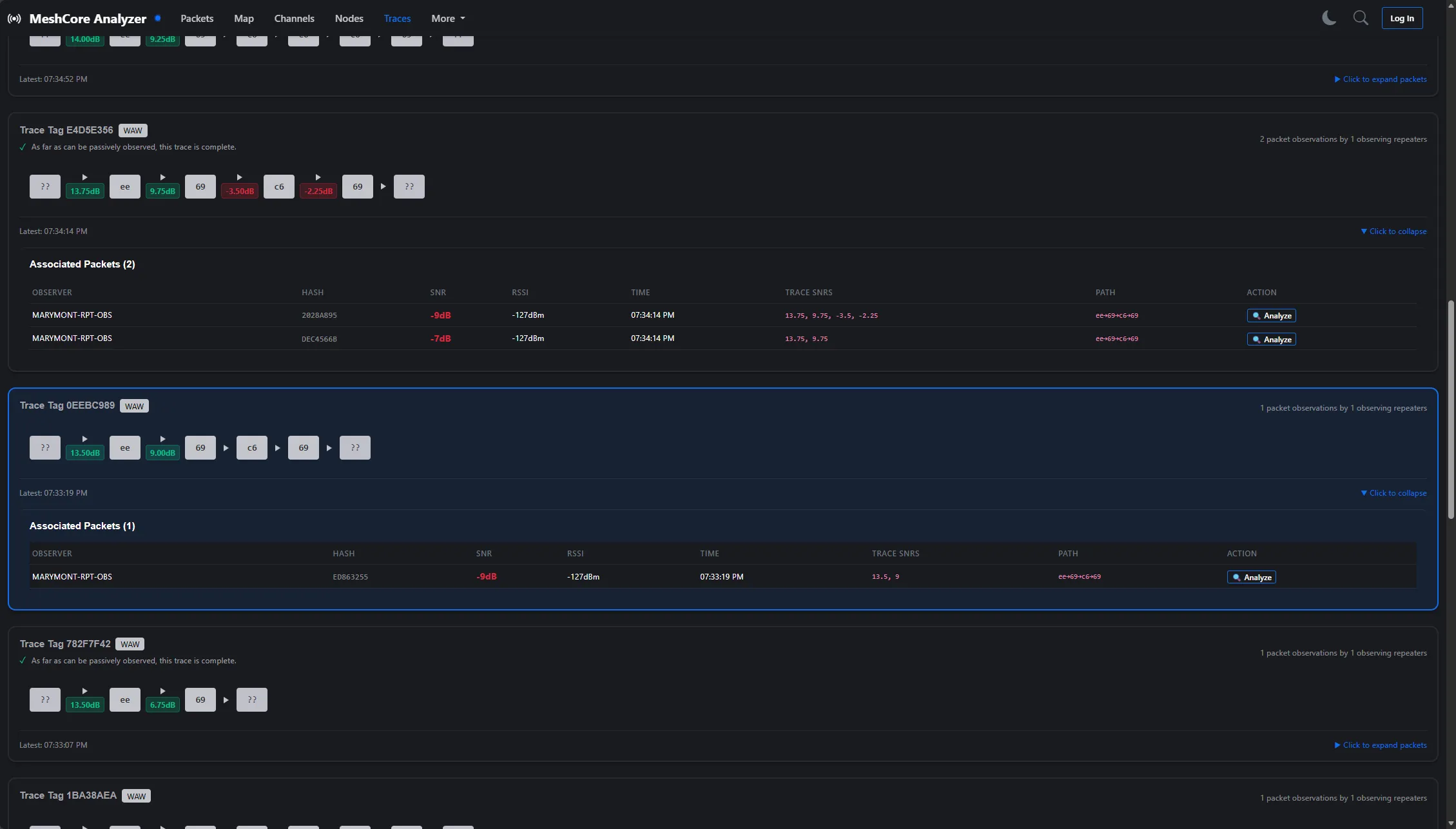The width and height of the screenshot is (1456, 829).
Task: Toggle dark mode moon icon
Action: click(1328, 18)
